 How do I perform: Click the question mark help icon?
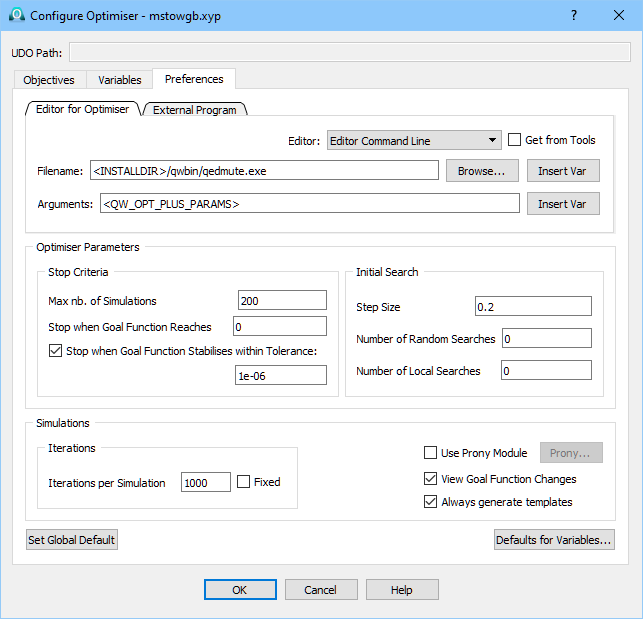574,16
